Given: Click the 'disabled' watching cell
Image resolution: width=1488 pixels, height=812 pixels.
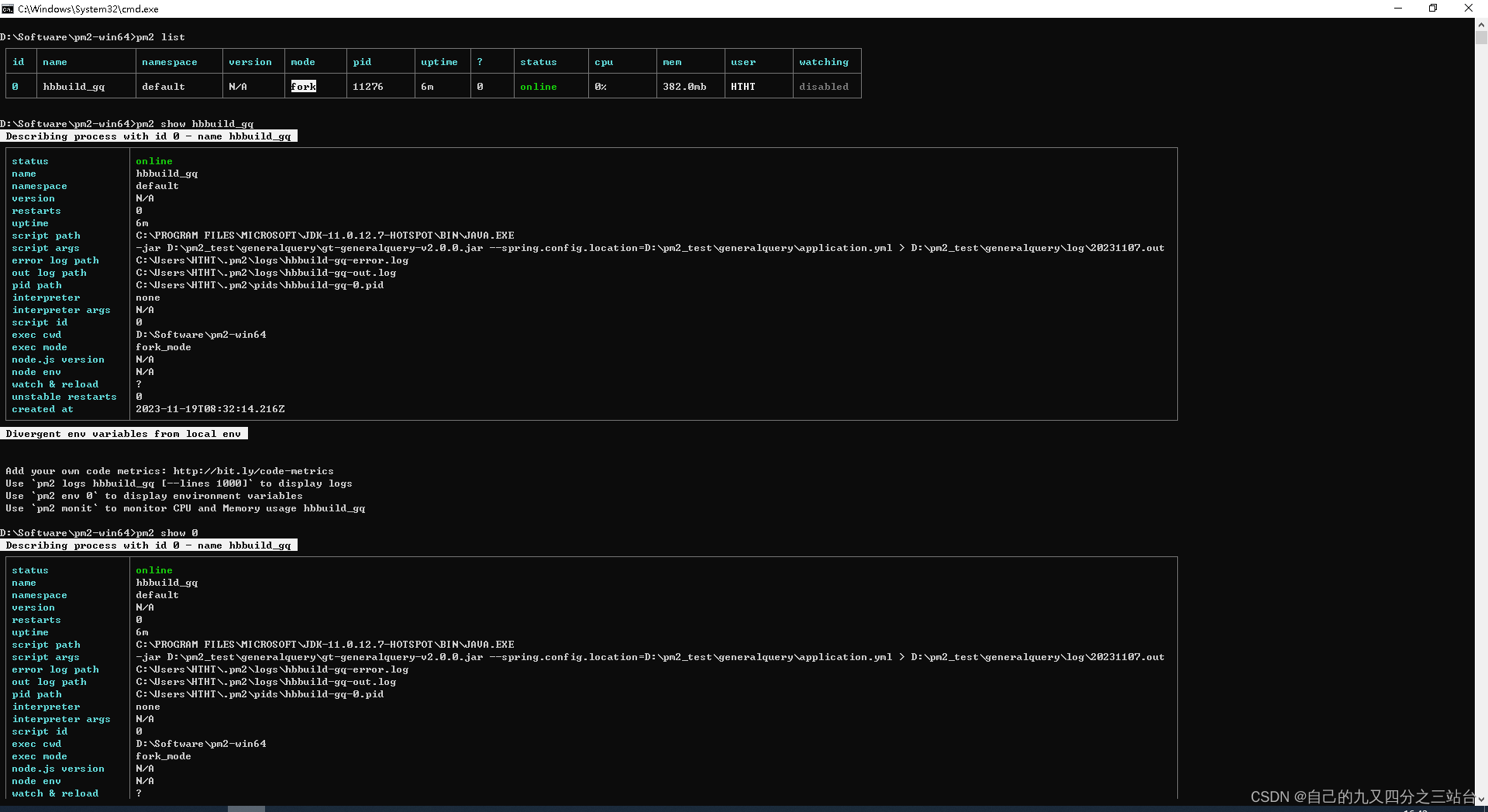Looking at the screenshot, I should 824,87.
